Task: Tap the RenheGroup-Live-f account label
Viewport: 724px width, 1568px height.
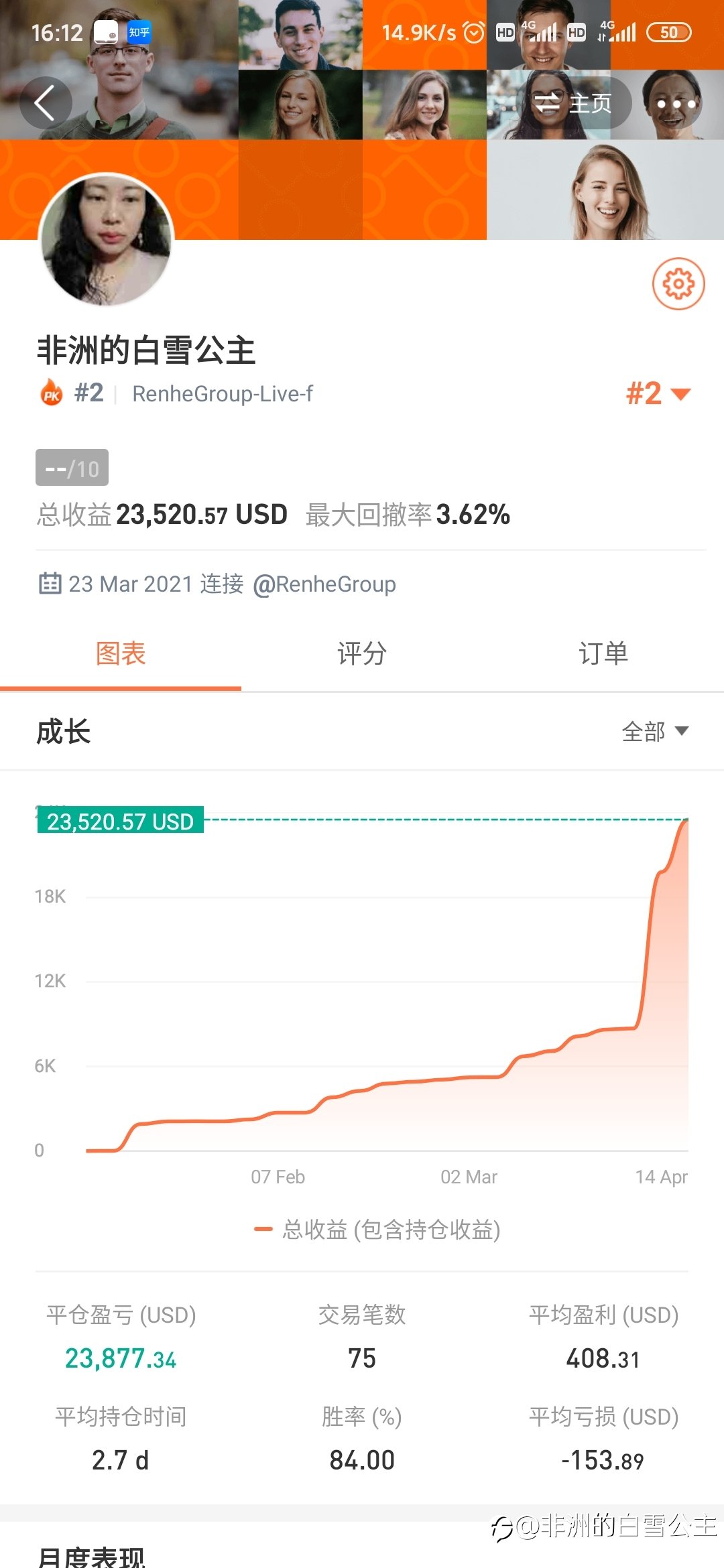Action: coord(223,393)
